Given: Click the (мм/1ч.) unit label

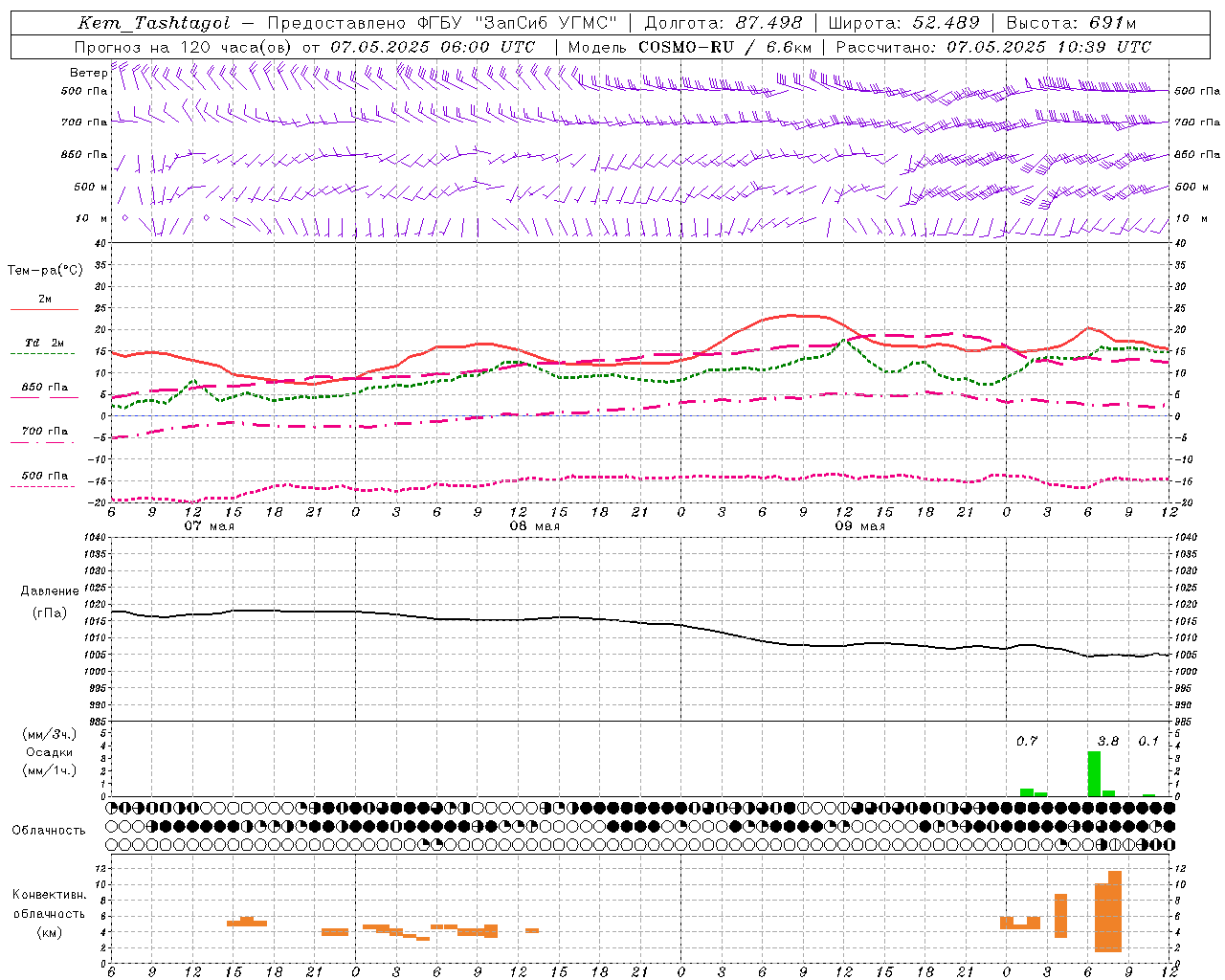Looking at the screenshot, I should 49,770.
